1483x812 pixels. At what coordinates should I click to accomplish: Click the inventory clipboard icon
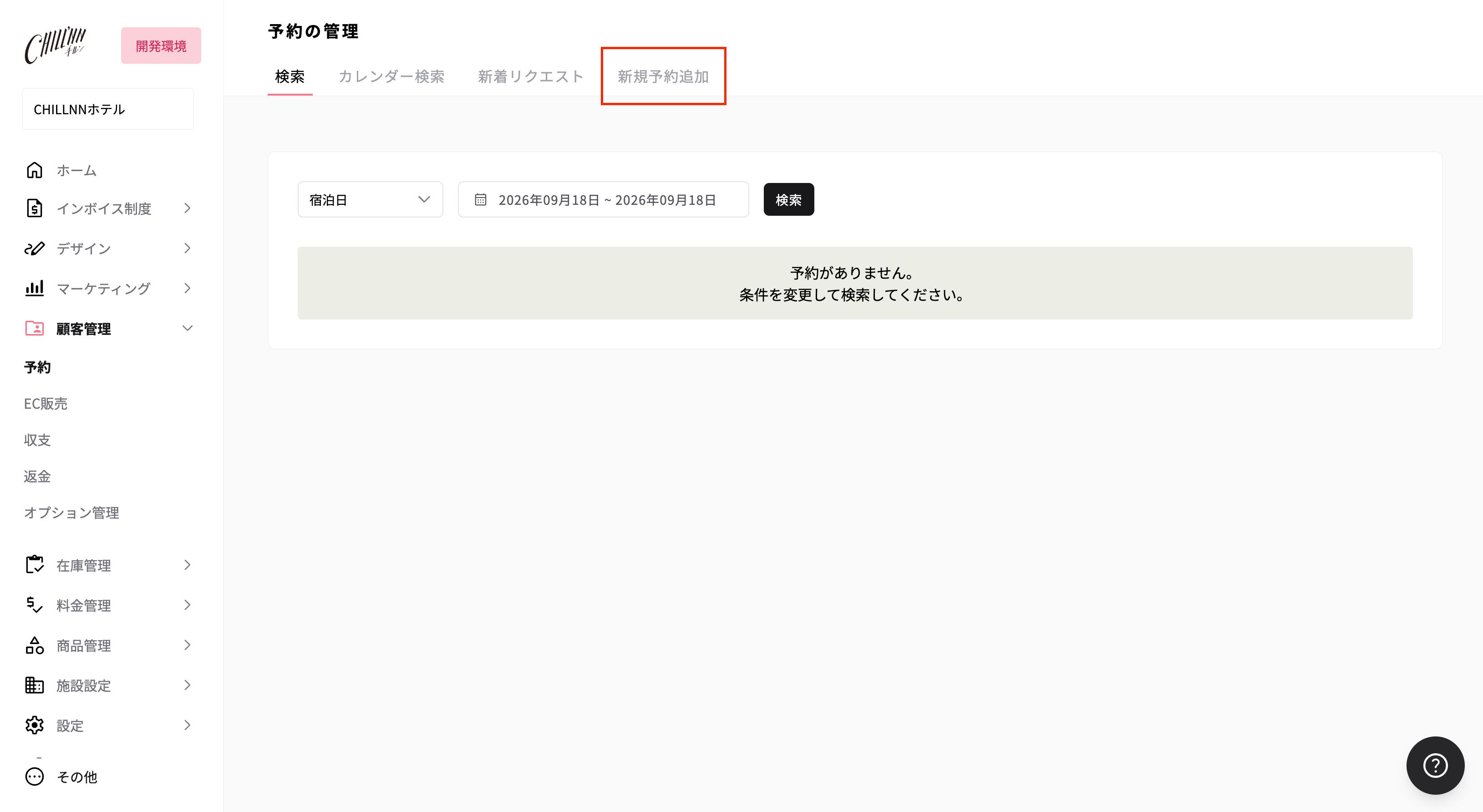point(35,565)
